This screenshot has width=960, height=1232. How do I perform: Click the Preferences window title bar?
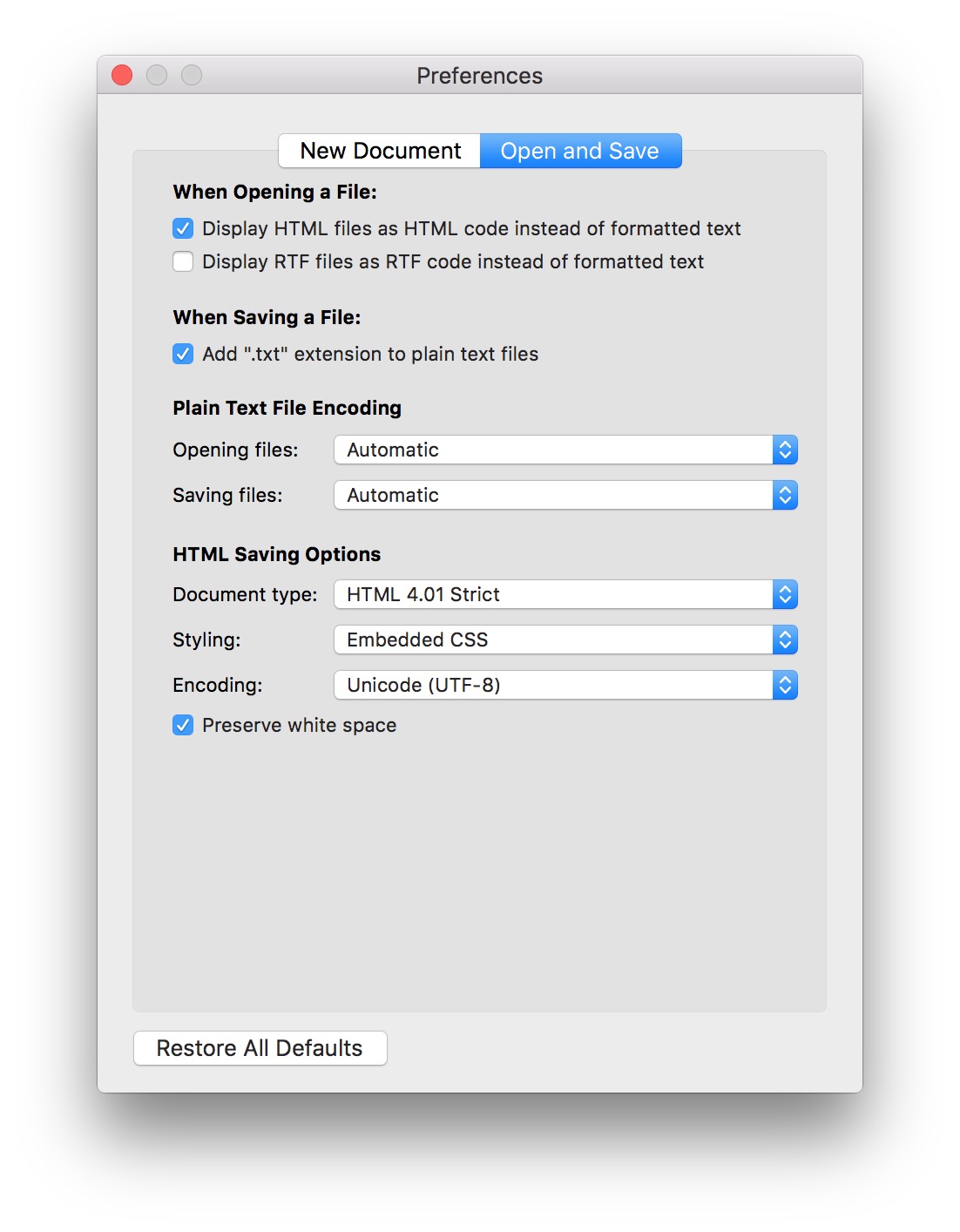(479, 76)
